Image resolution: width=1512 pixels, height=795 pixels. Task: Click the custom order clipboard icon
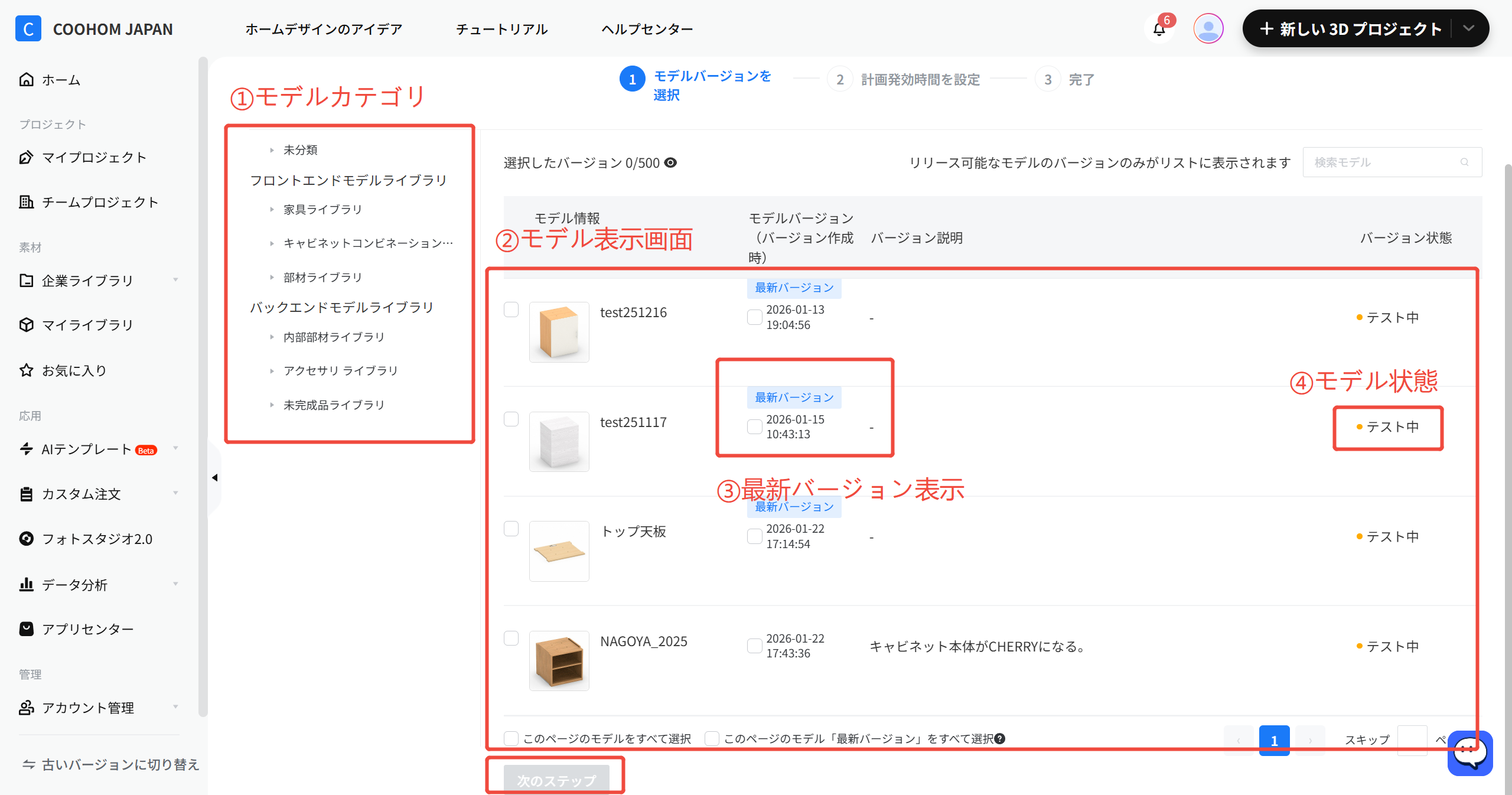pos(26,494)
